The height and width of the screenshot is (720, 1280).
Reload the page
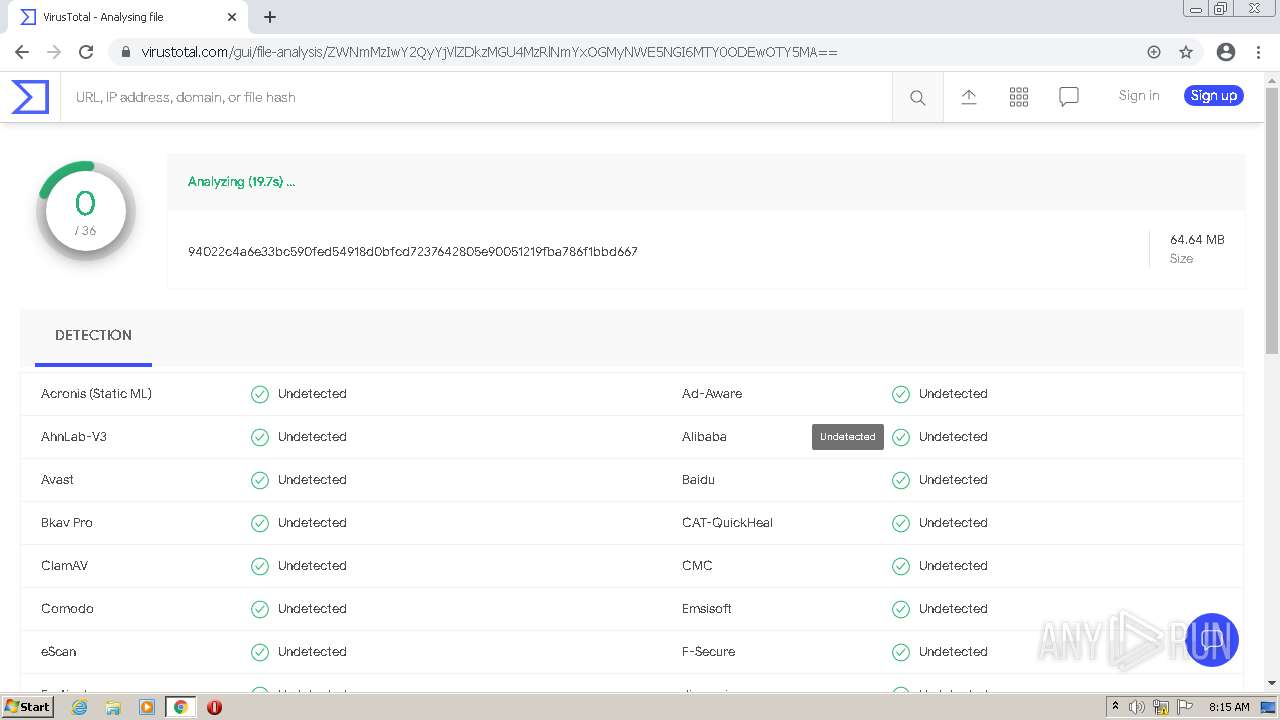(86, 52)
